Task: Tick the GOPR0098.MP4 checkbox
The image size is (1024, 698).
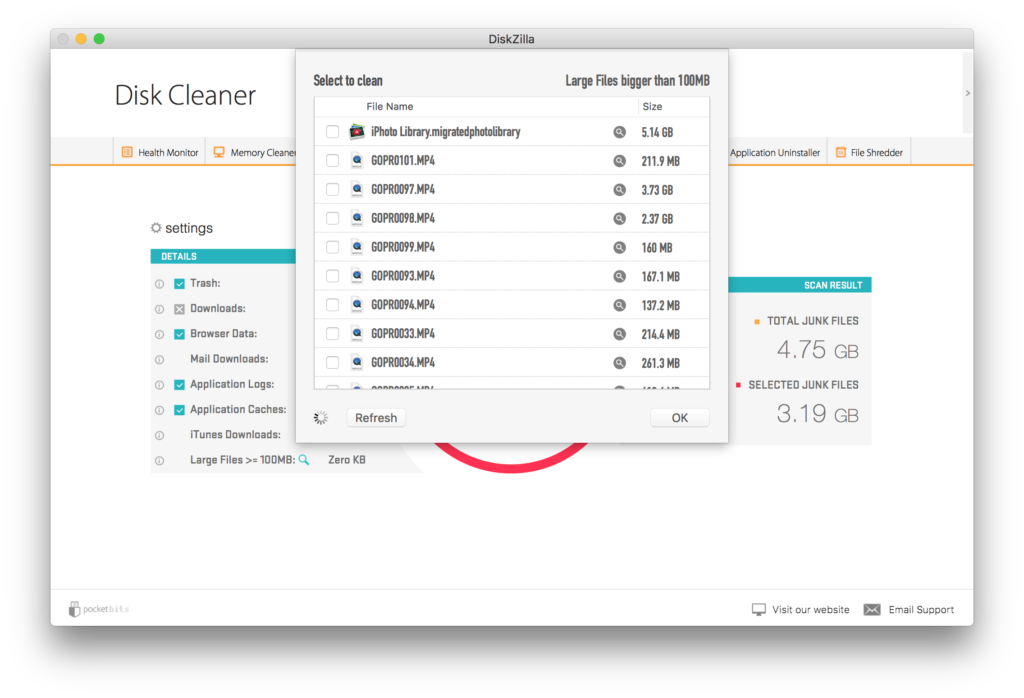Action: (332, 218)
